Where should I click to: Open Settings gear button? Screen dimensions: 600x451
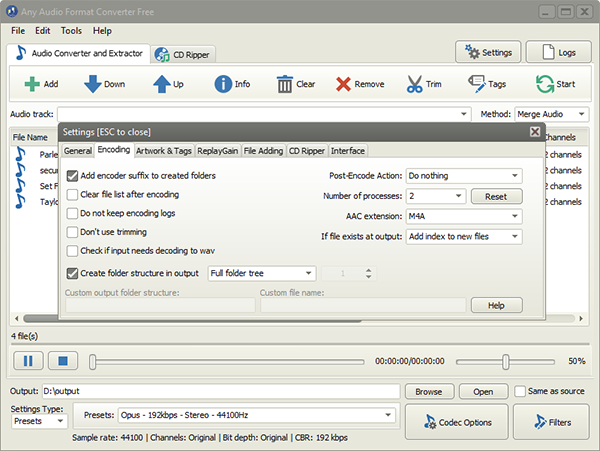point(488,52)
